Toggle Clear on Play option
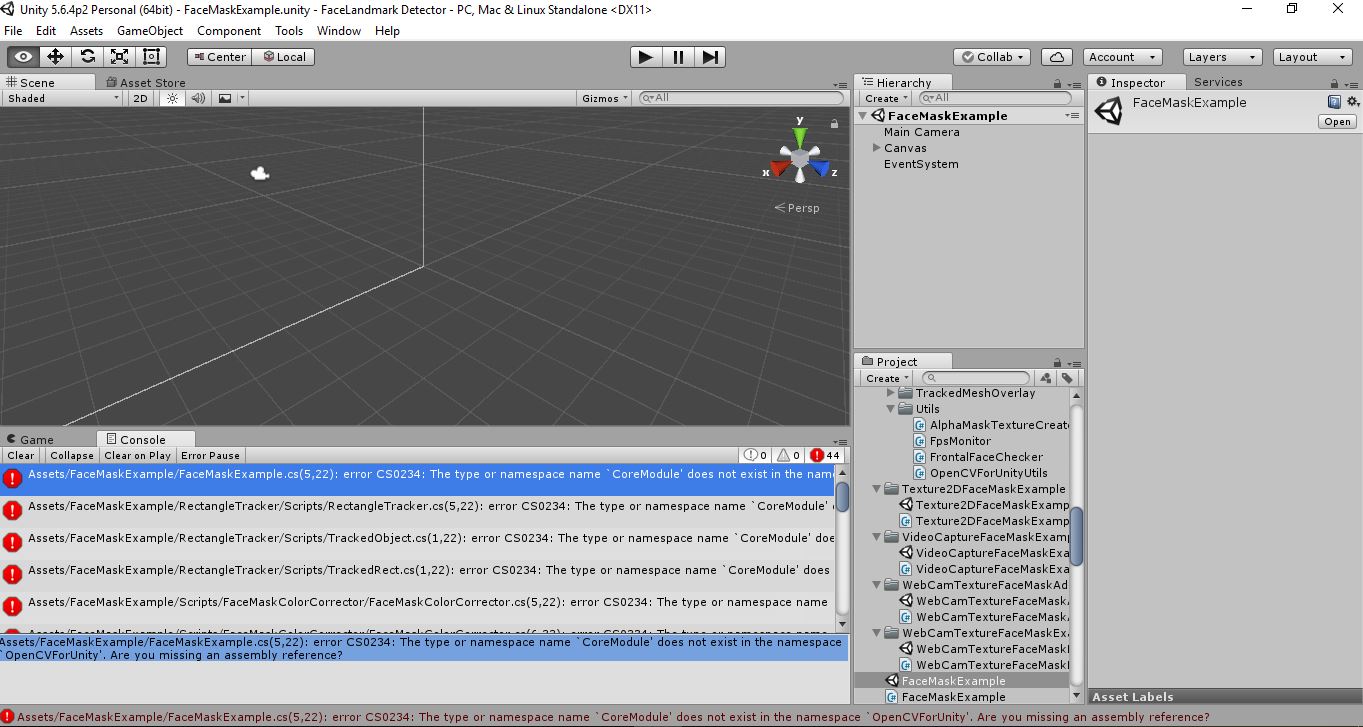This screenshot has height=727, width=1363. (138, 455)
